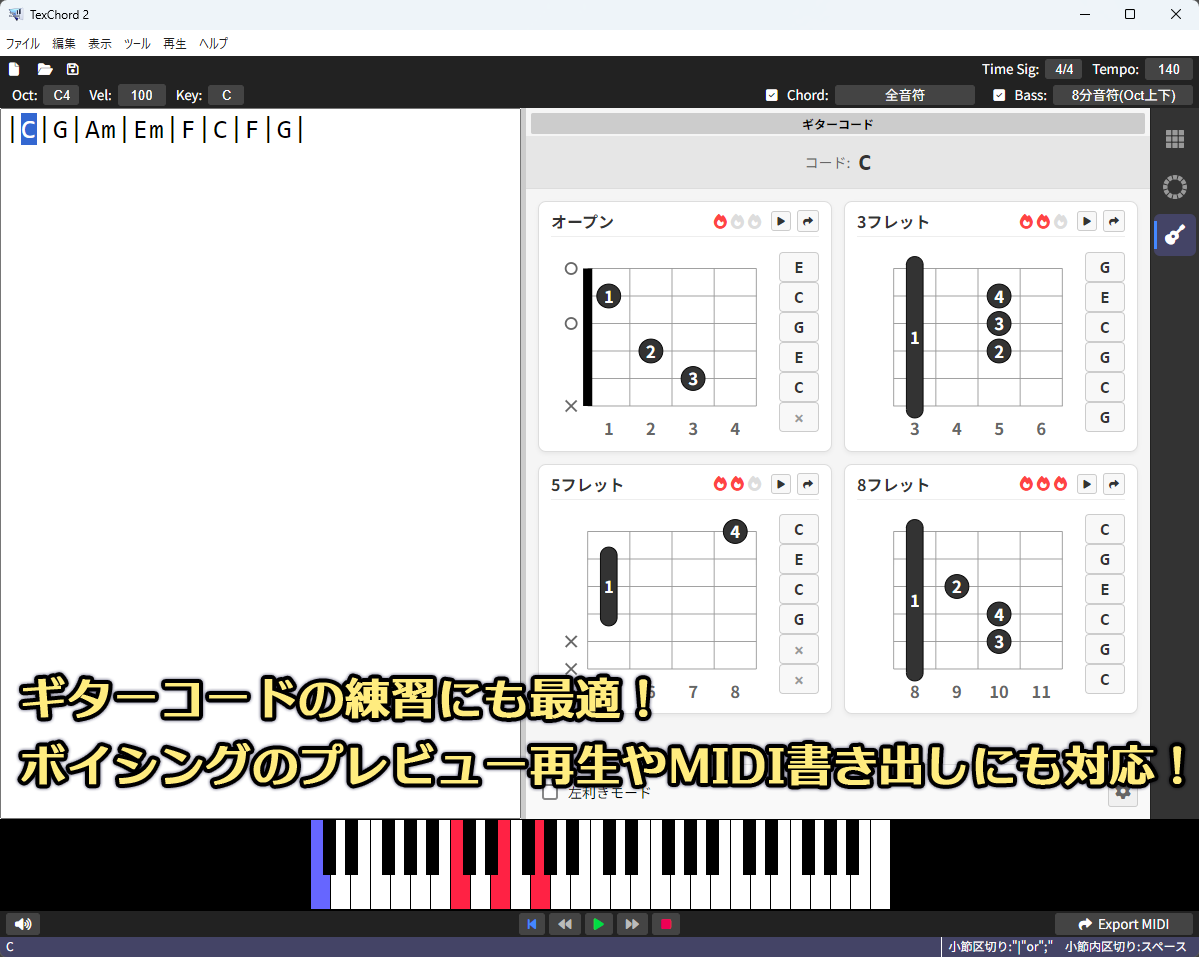Play the 3フレット chord voicing

tap(1087, 222)
